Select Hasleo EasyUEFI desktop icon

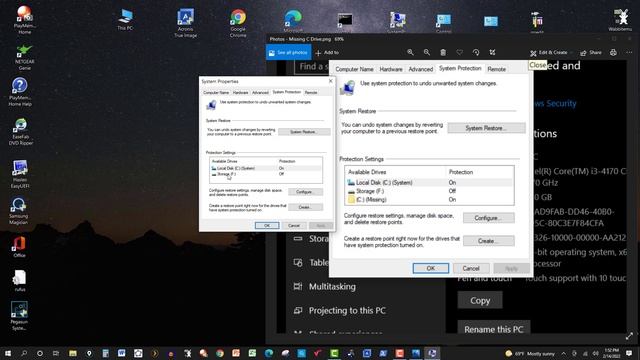20,174
